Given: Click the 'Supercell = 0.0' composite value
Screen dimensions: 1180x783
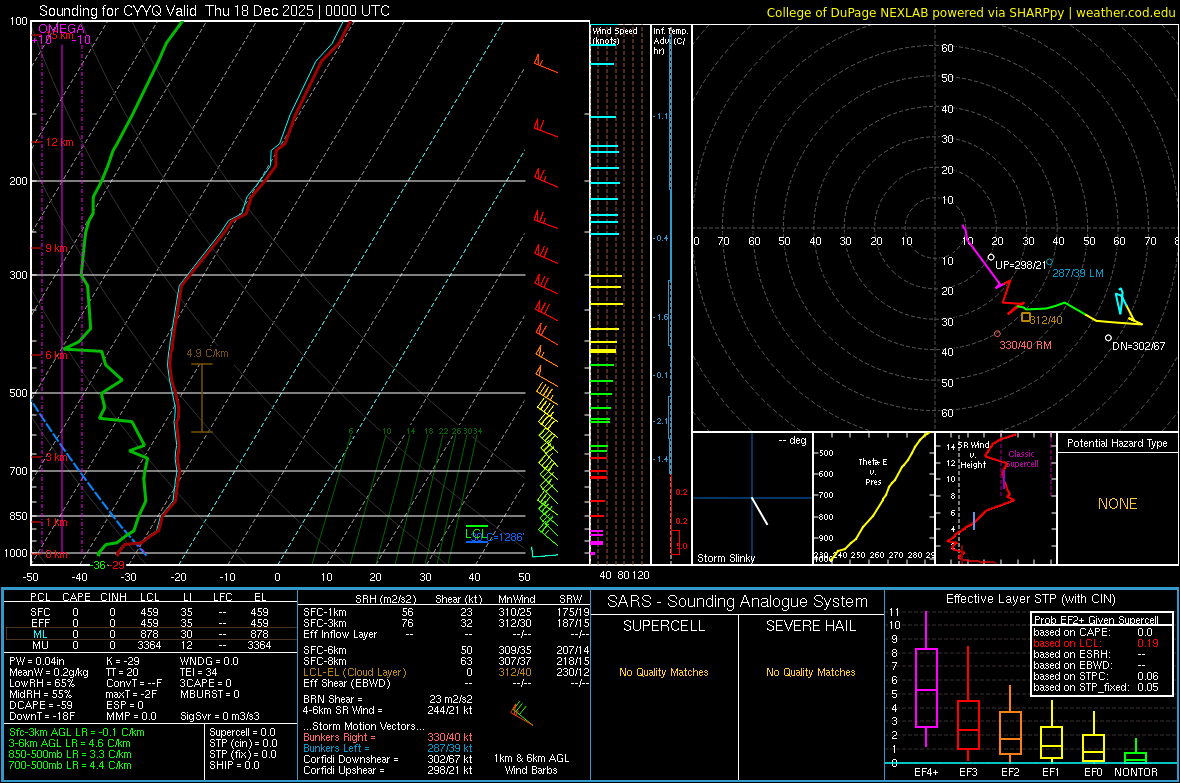Looking at the screenshot, I should click(242, 732).
